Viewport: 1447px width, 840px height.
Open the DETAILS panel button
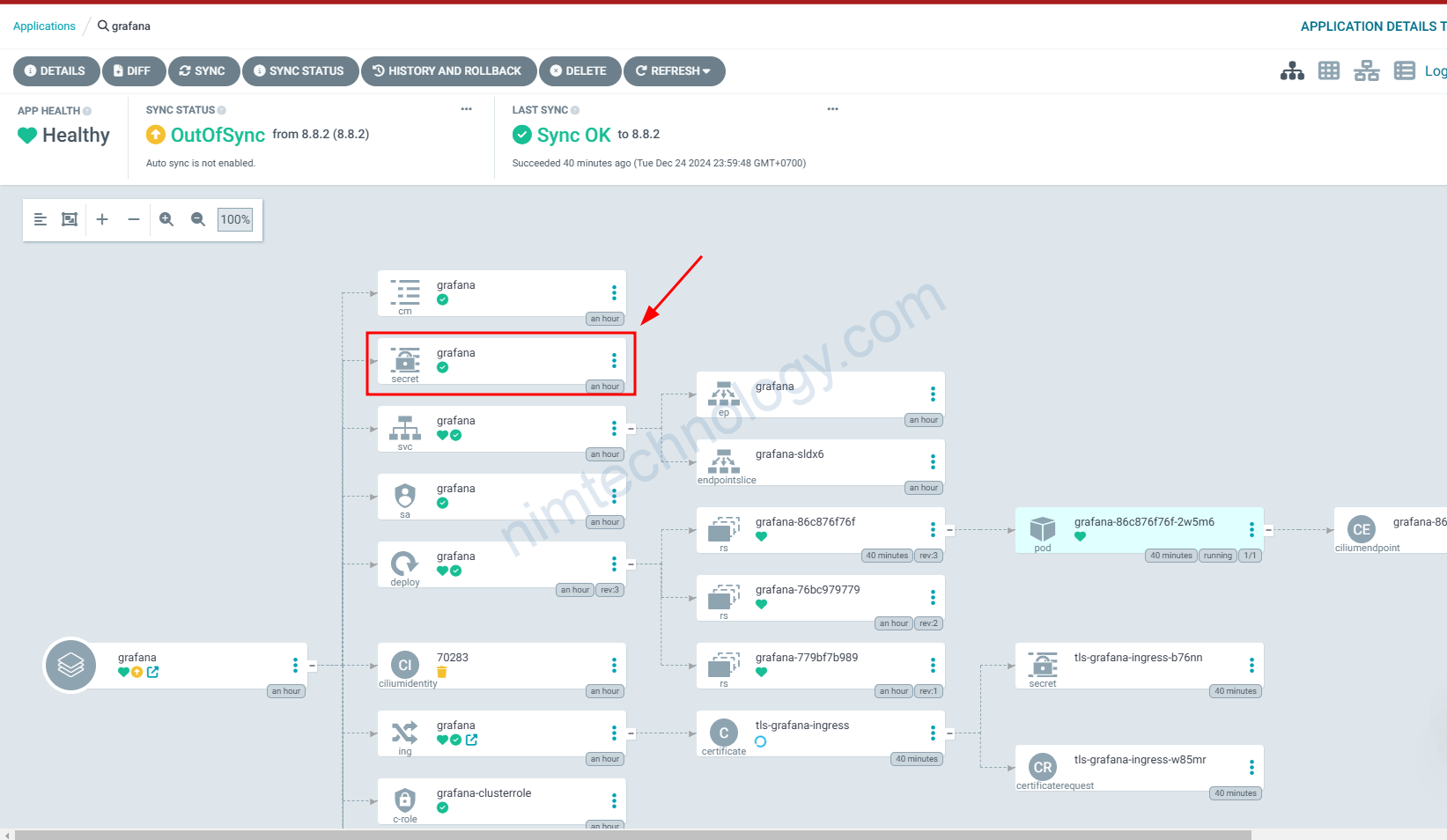(x=56, y=71)
